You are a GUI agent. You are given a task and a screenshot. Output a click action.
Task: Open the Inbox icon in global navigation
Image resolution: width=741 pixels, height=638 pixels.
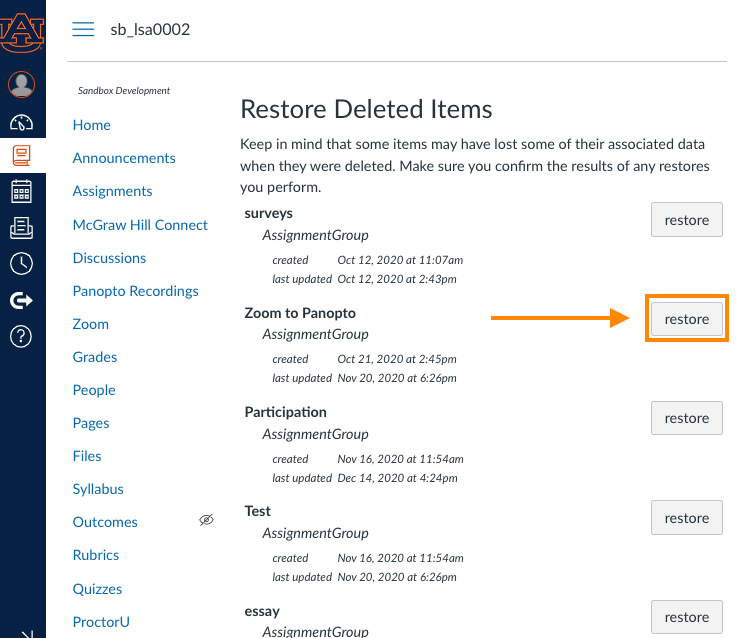(x=22, y=228)
